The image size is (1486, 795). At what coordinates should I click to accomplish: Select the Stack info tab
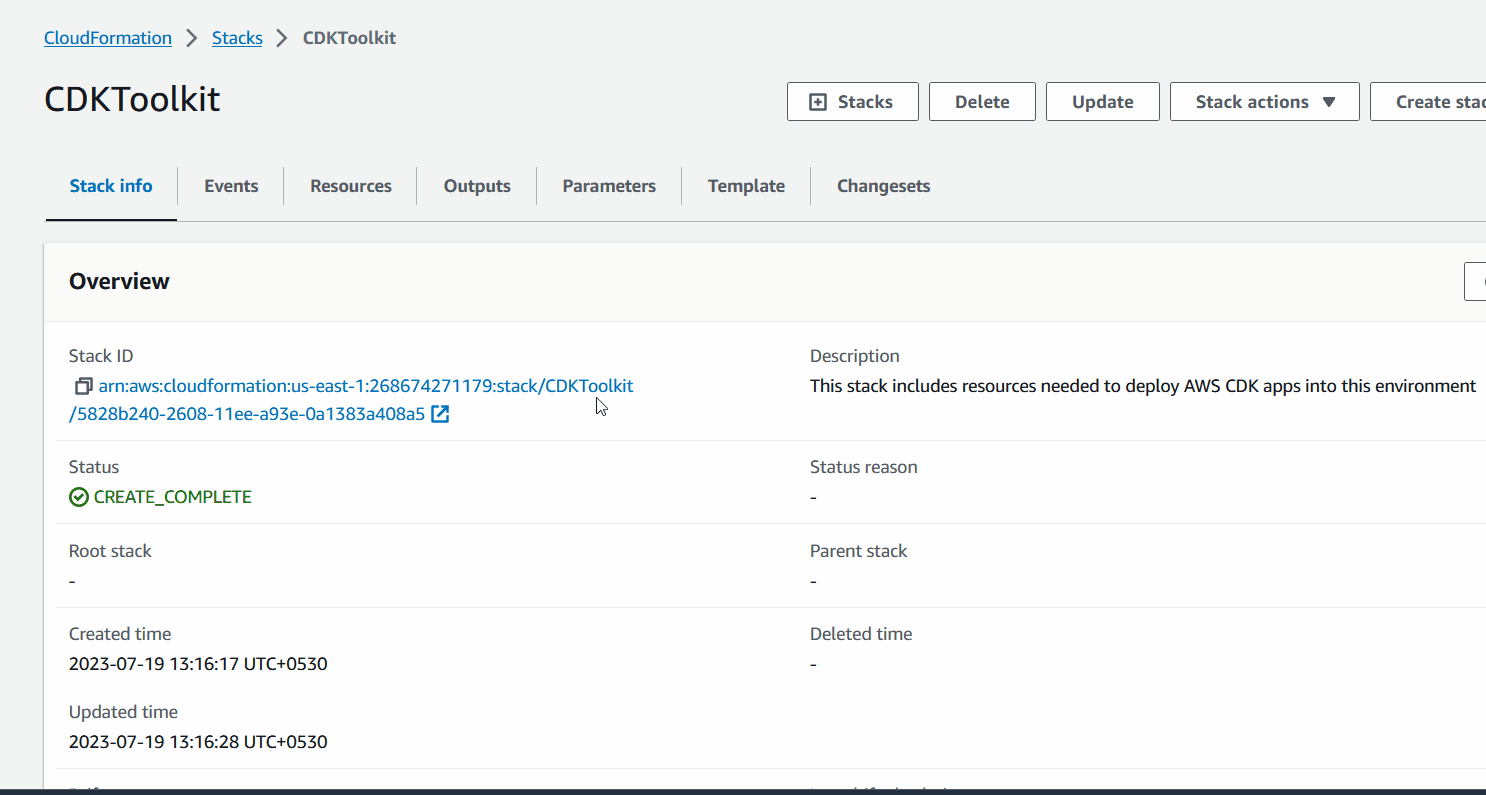click(x=111, y=185)
